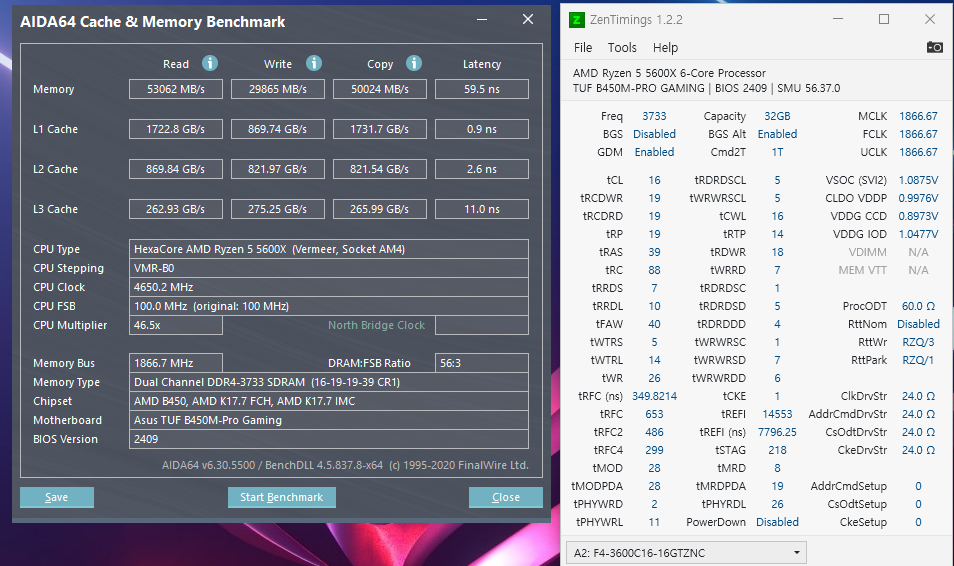Click the empty North Bridge Clock field
Viewport: 954px width, 566px height.
pyautogui.click(x=482, y=325)
